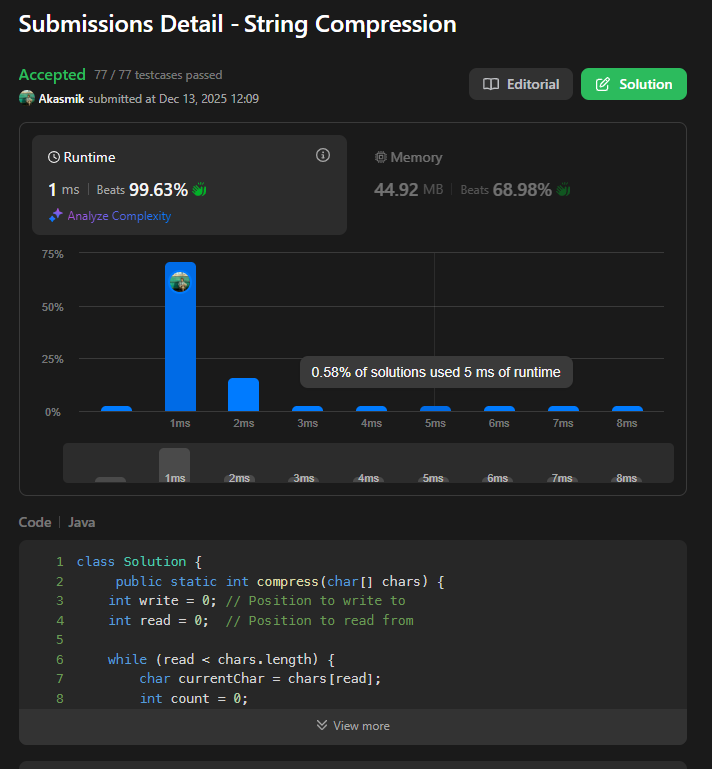Open the Editorial button
712x769 pixels.
[x=521, y=84]
